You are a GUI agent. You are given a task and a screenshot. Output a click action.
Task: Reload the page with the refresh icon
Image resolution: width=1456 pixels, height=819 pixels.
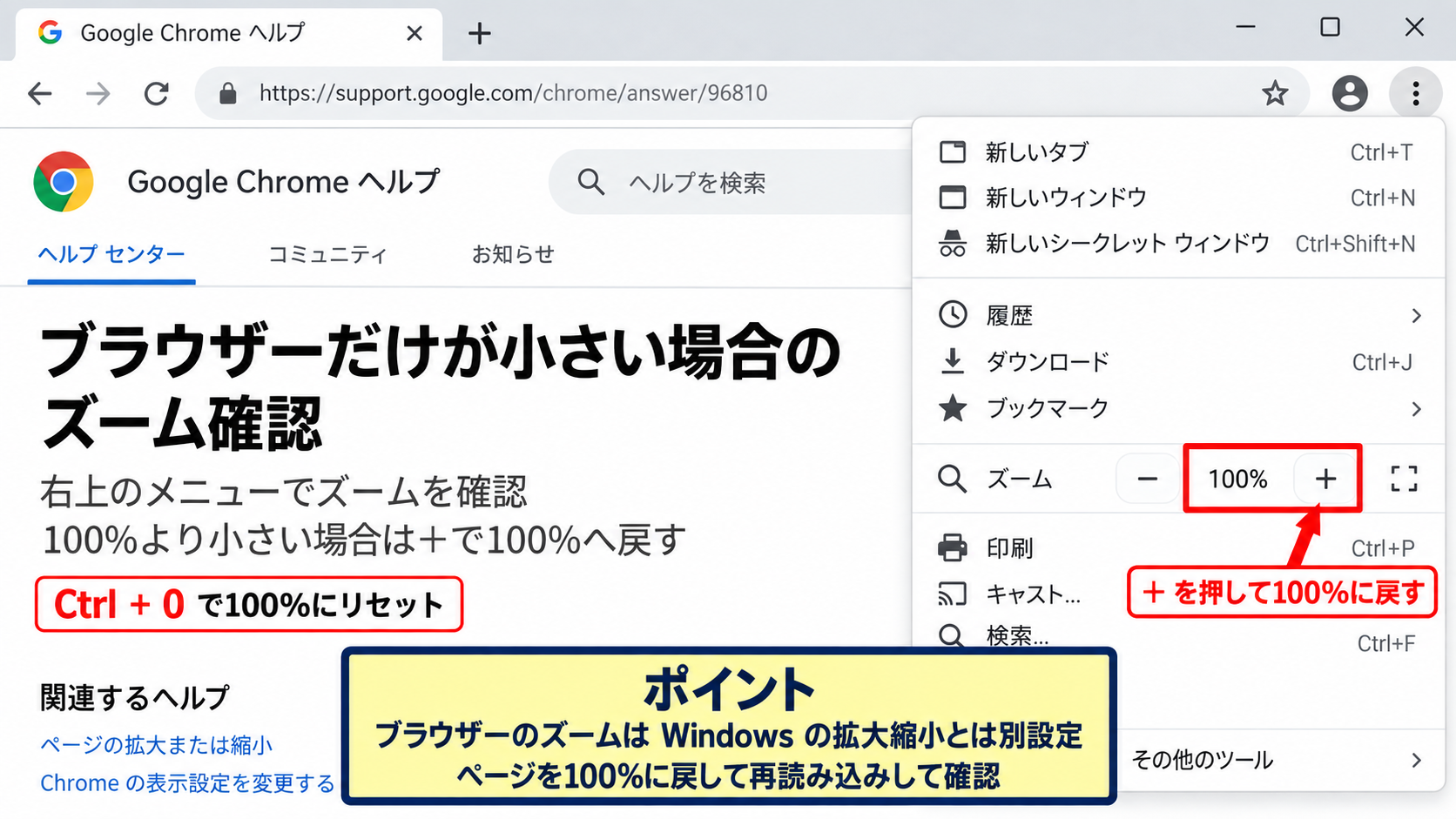[x=157, y=93]
